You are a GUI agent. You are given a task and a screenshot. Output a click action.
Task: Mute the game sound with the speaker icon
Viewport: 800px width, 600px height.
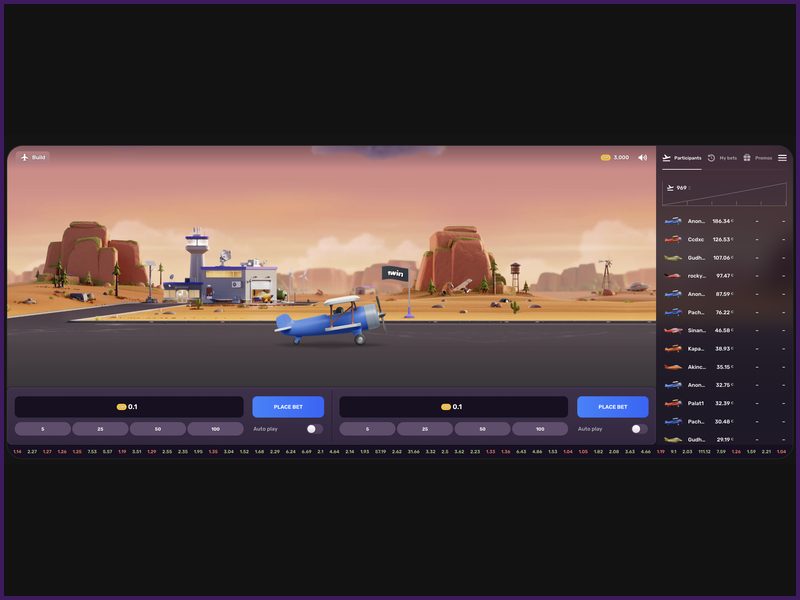click(x=641, y=158)
